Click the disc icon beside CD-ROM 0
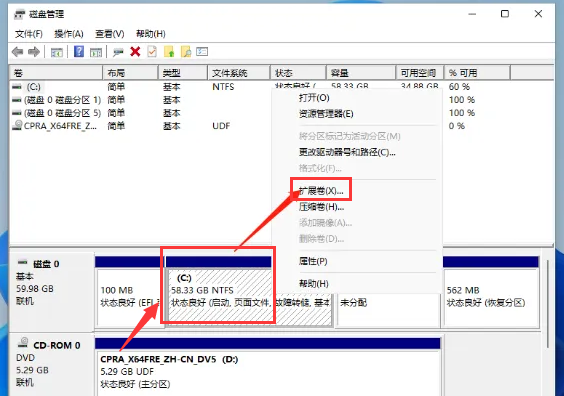Viewport: 564px width, 396px height. [23, 342]
